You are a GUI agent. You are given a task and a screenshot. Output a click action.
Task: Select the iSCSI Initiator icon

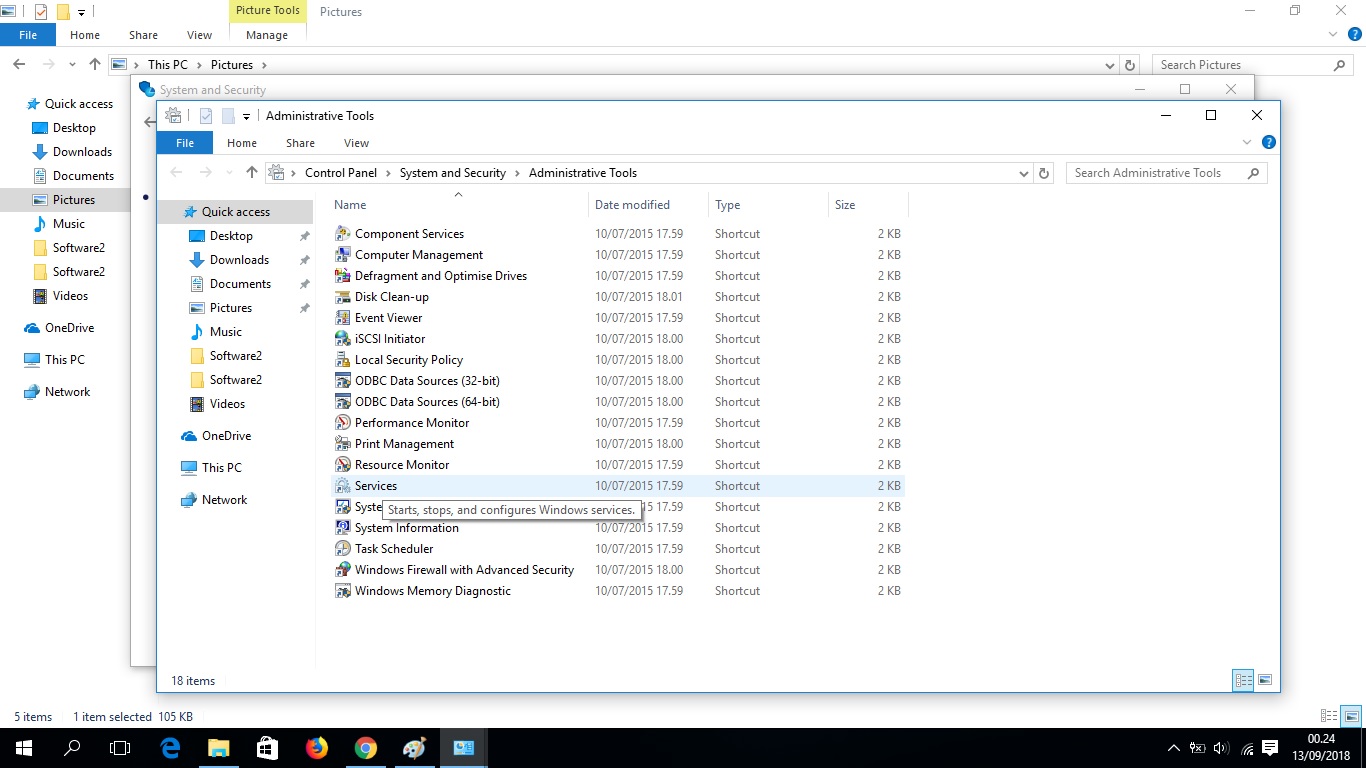(x=343, y=339)
